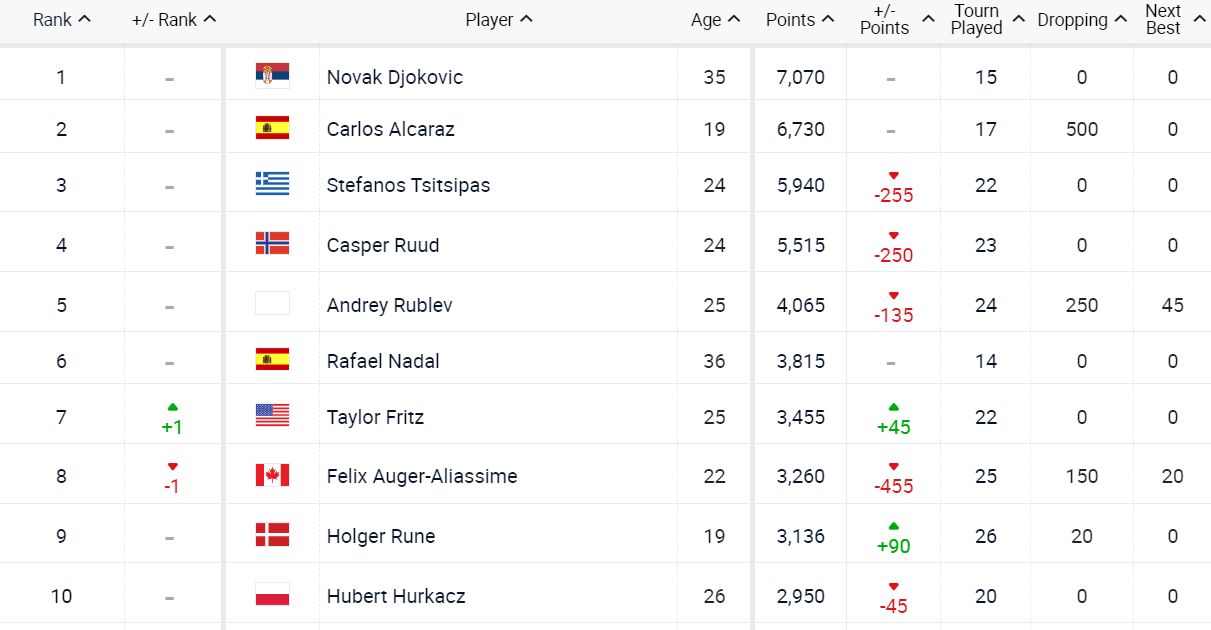This screenshot has width=1211, height=630.
Task: Sort table by Rank column
Action: [x=62, y=20]
